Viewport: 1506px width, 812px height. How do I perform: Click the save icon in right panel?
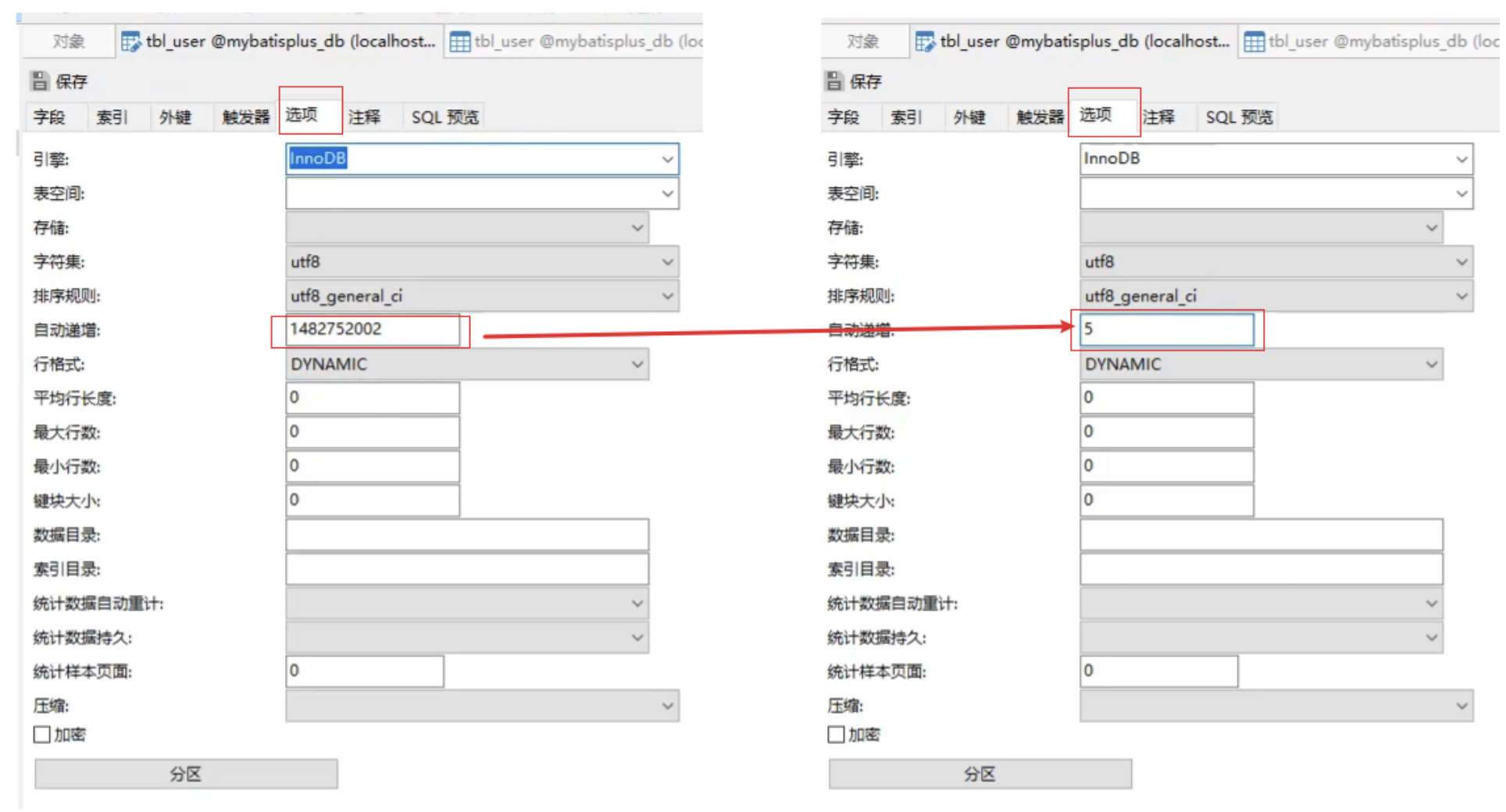click(834, 80)
